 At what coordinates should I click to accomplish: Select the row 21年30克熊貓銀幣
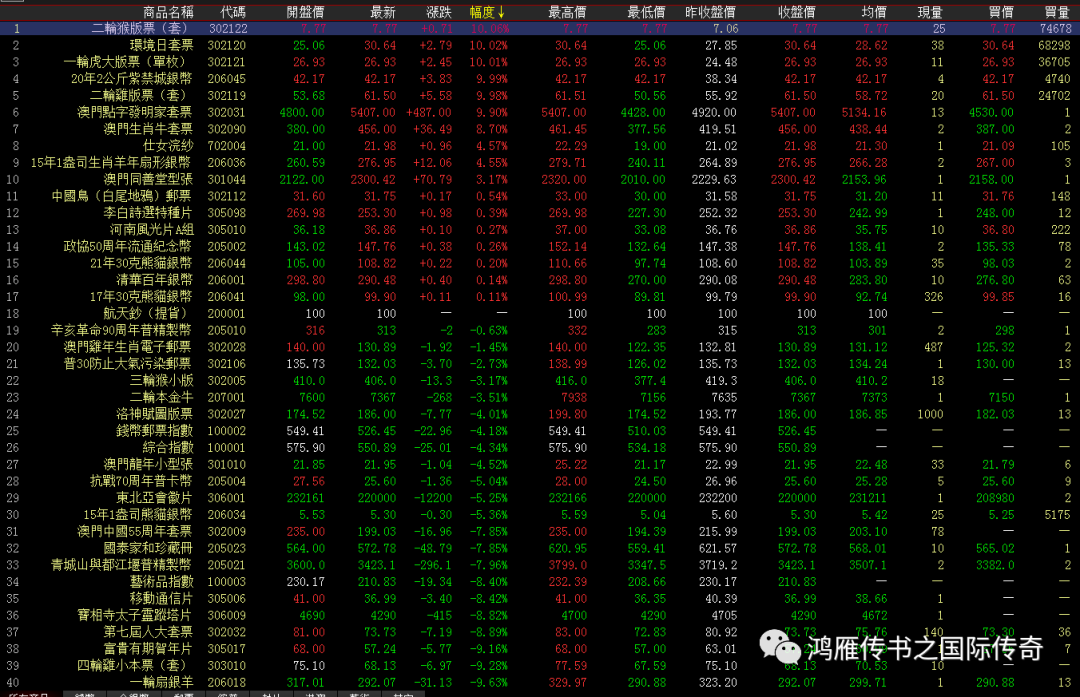540,263
